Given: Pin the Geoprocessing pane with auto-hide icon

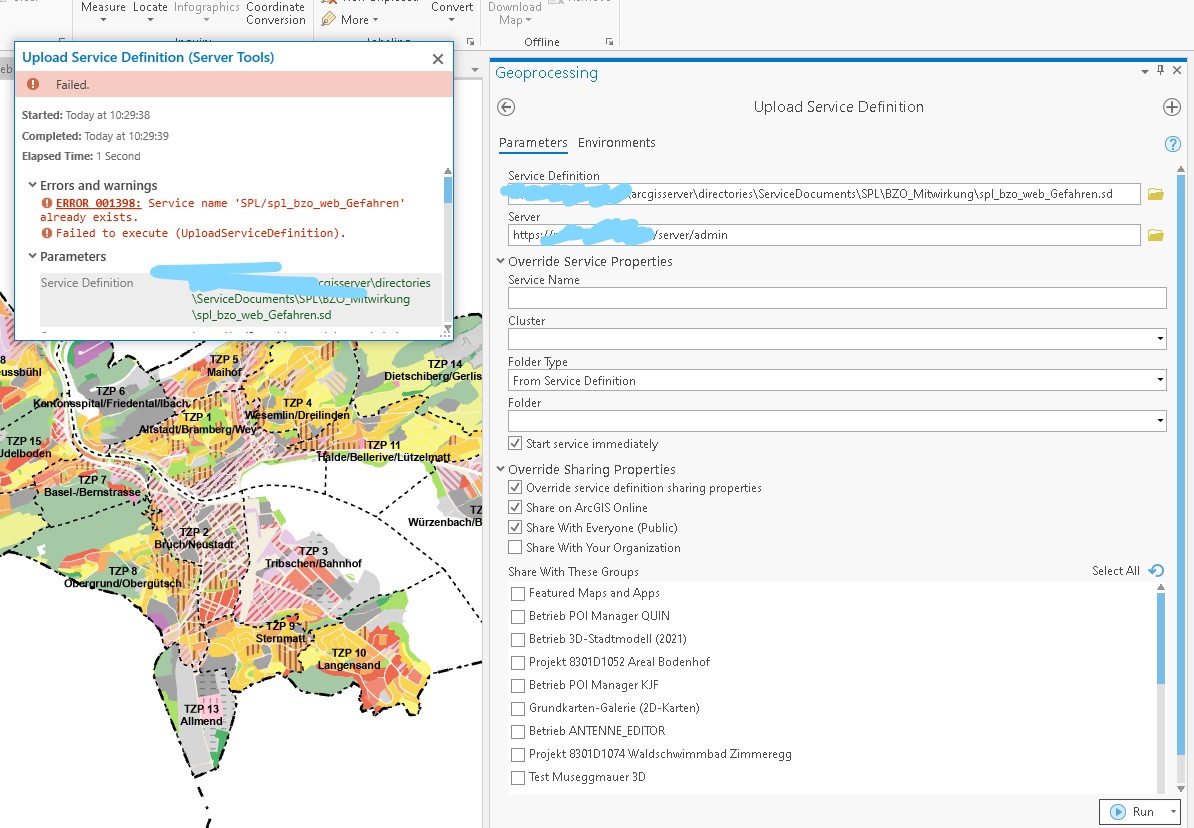Looking at the screenshot, I should (x=1161, y=71).
